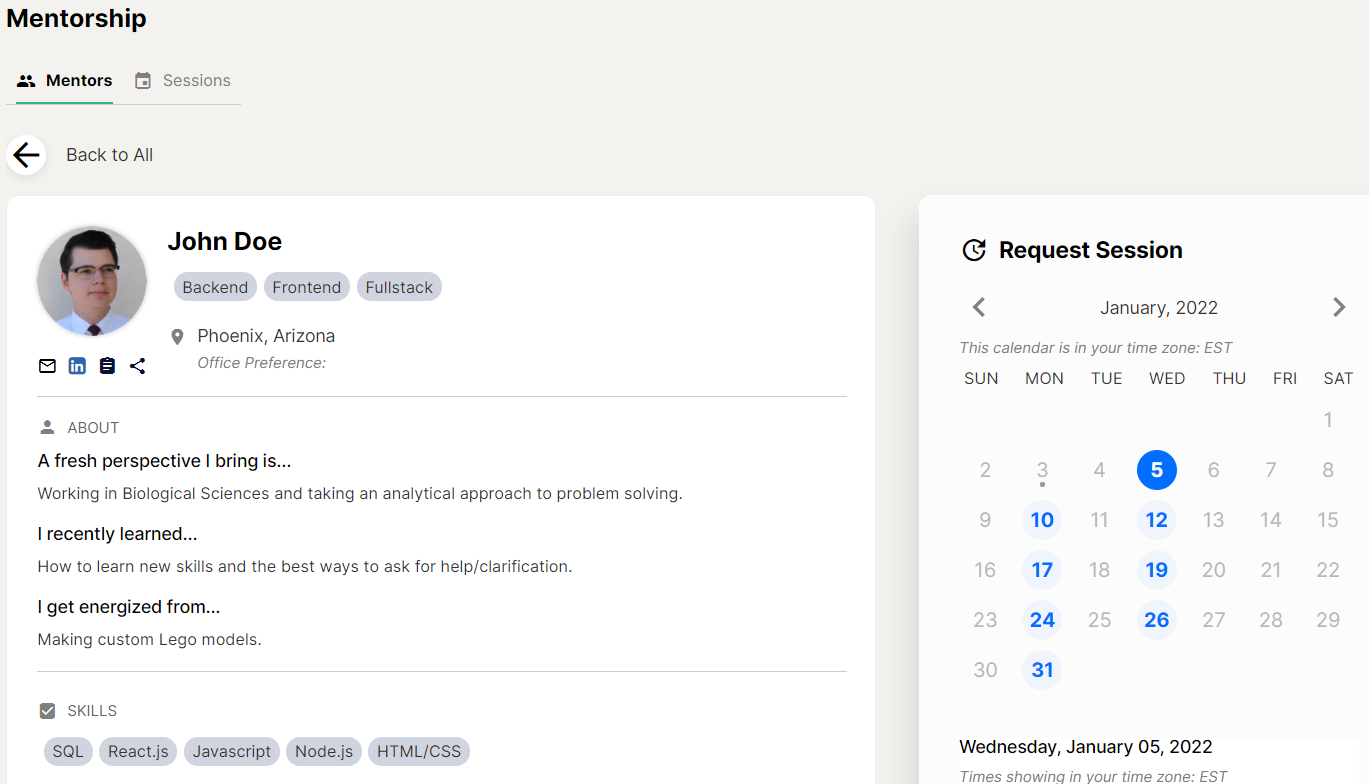Click the Mentorship page title
This screenshot has height=784, width=1369.
76,18
